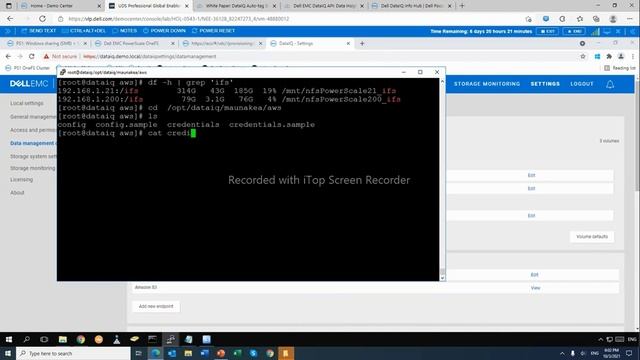Open a new tab in outer Edge browser

point(462,6)
